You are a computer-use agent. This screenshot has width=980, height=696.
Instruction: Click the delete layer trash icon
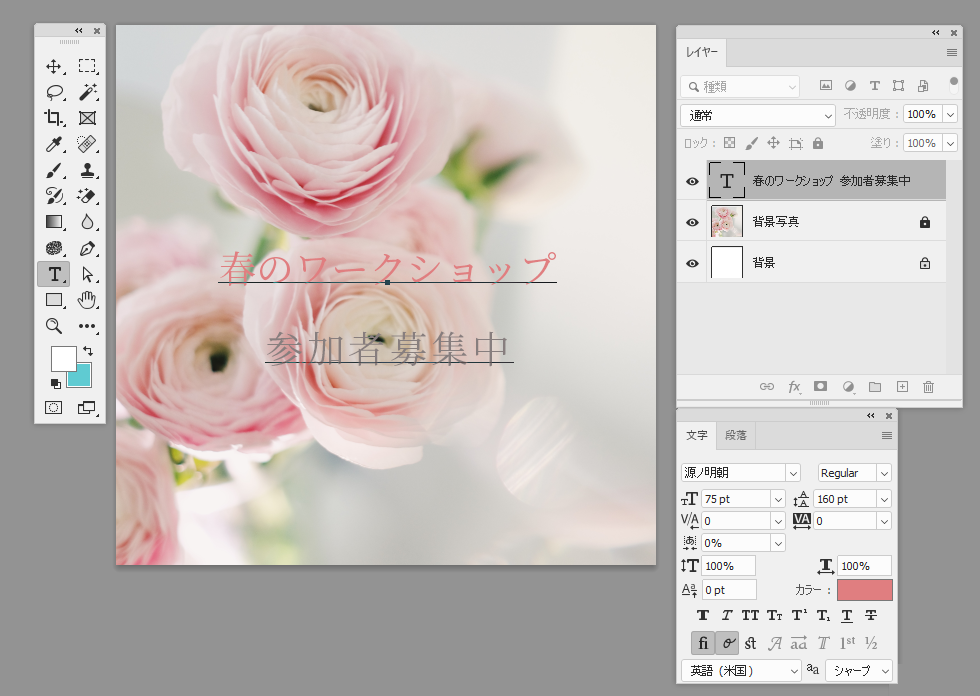pos(928,387)
